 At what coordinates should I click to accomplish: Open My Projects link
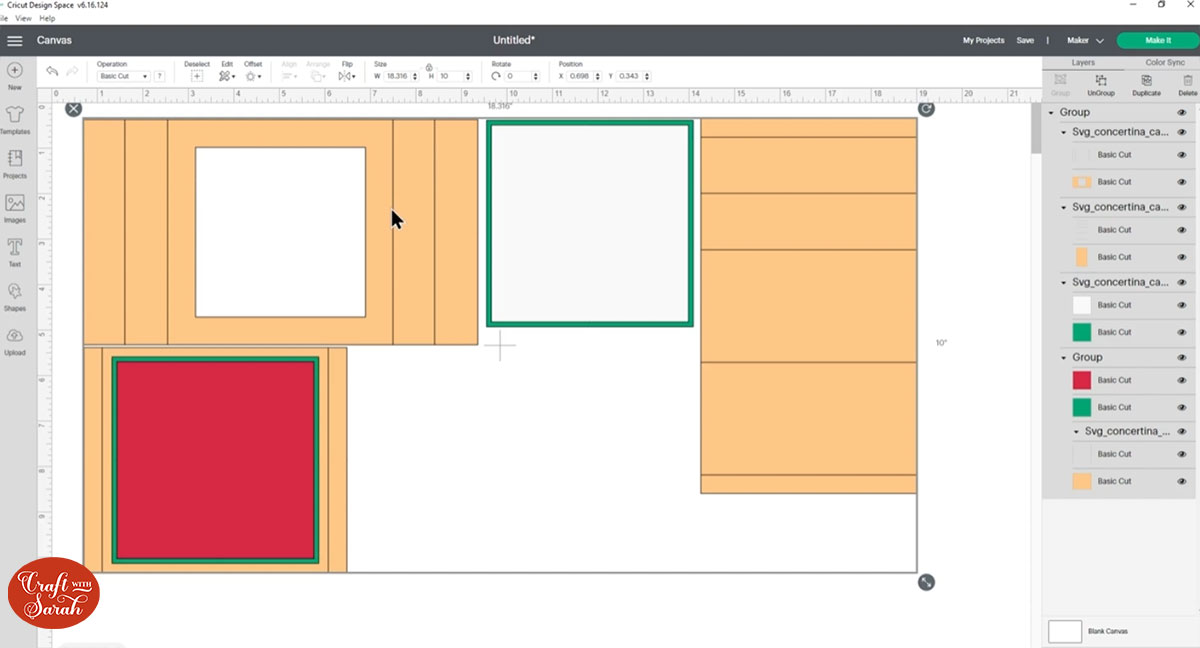(983, 41)
